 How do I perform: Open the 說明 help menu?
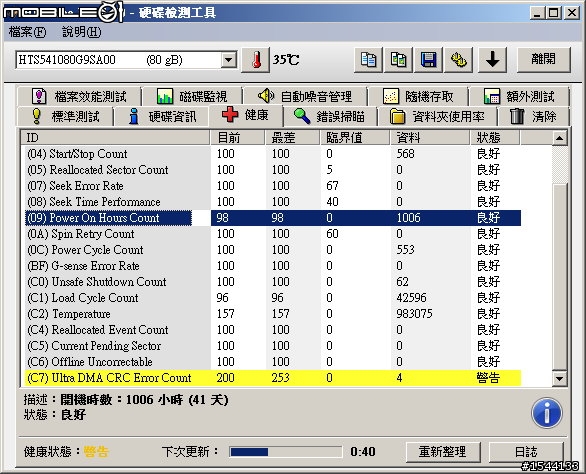81,32
